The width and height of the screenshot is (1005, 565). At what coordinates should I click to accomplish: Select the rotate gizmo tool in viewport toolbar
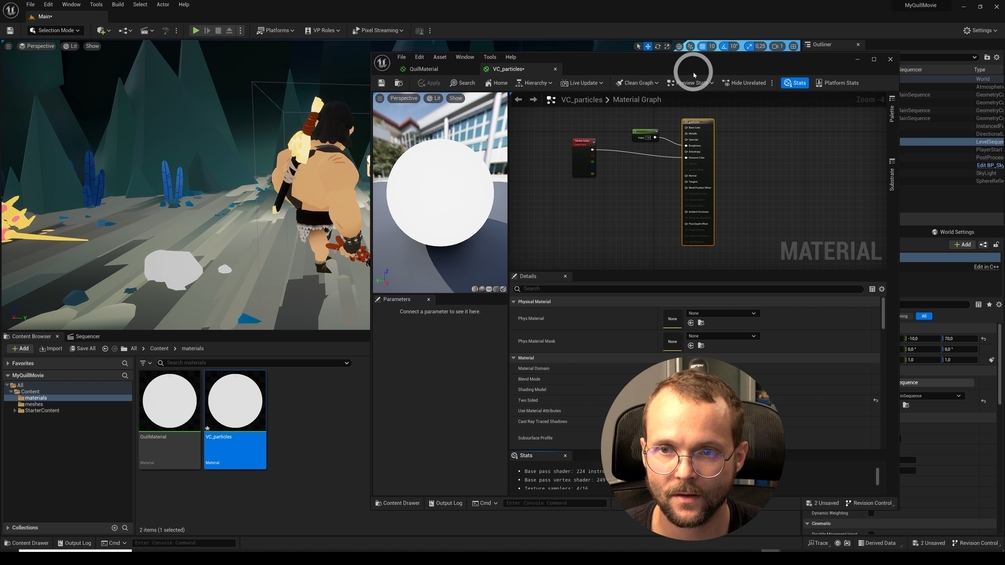click(x=657, y=46)
